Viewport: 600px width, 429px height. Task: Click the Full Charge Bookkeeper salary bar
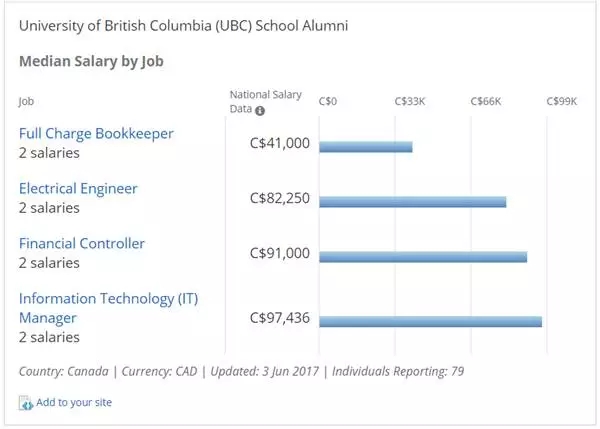tap(365, 147)
